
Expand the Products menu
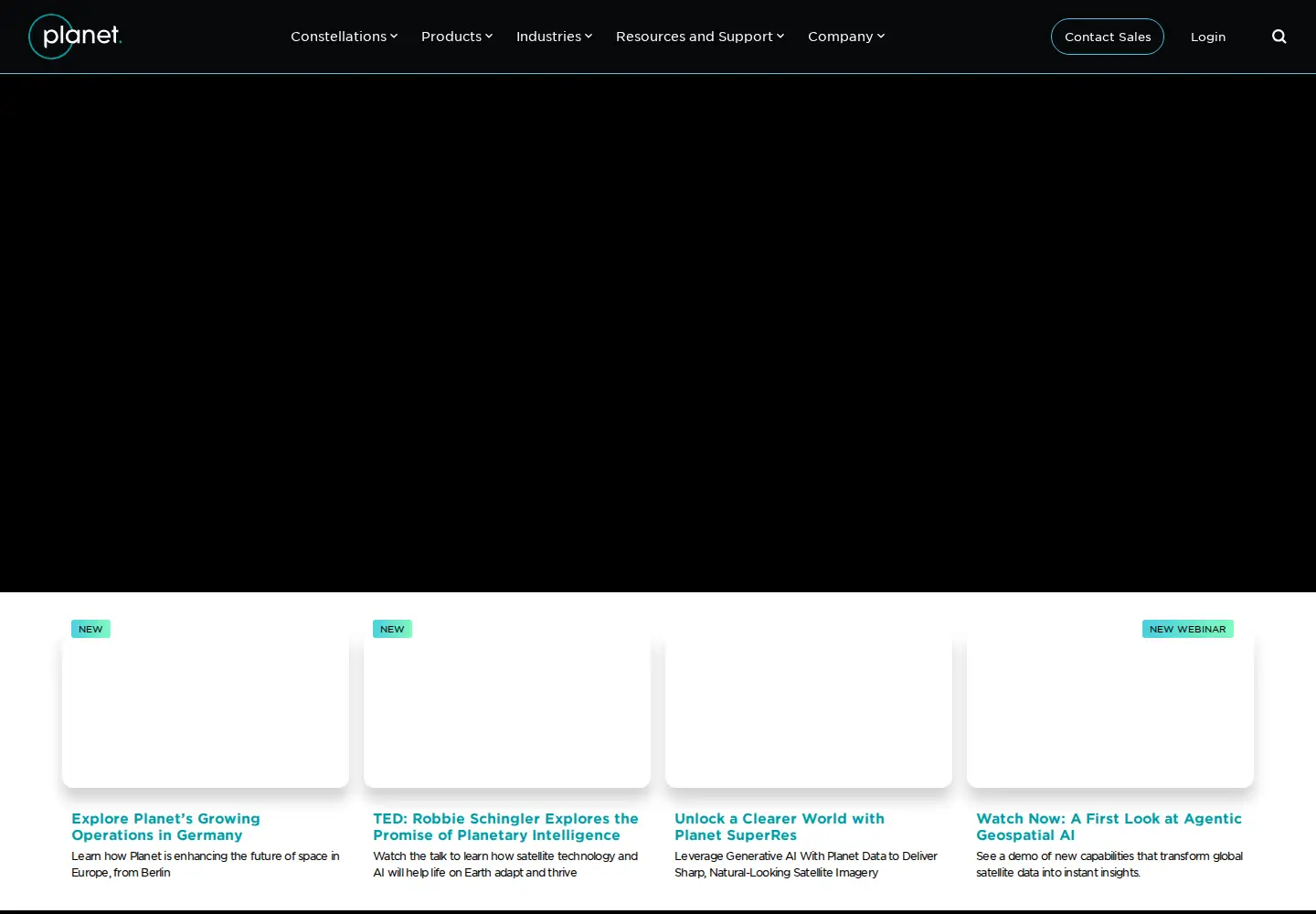[x=457, y=37]
